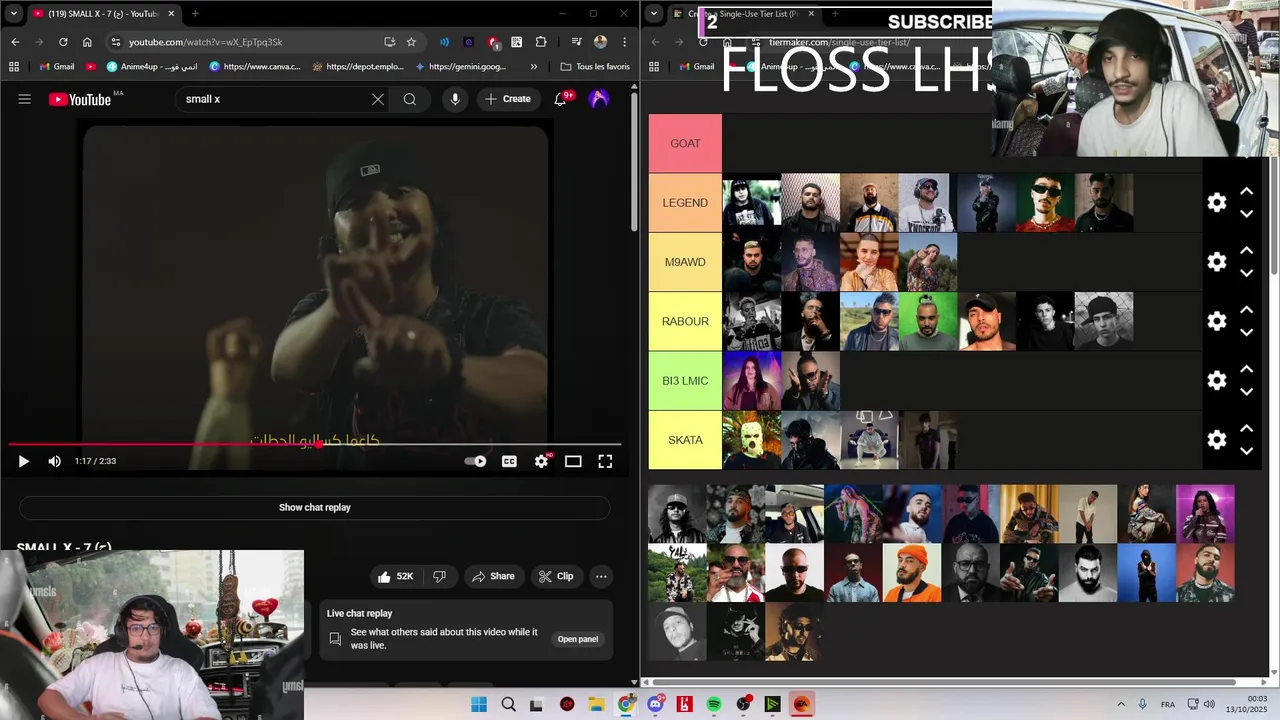Open settings gear for LEGEND tier
The image size is (1280, 720).
pyautogui.click(x=1217, y=202)
